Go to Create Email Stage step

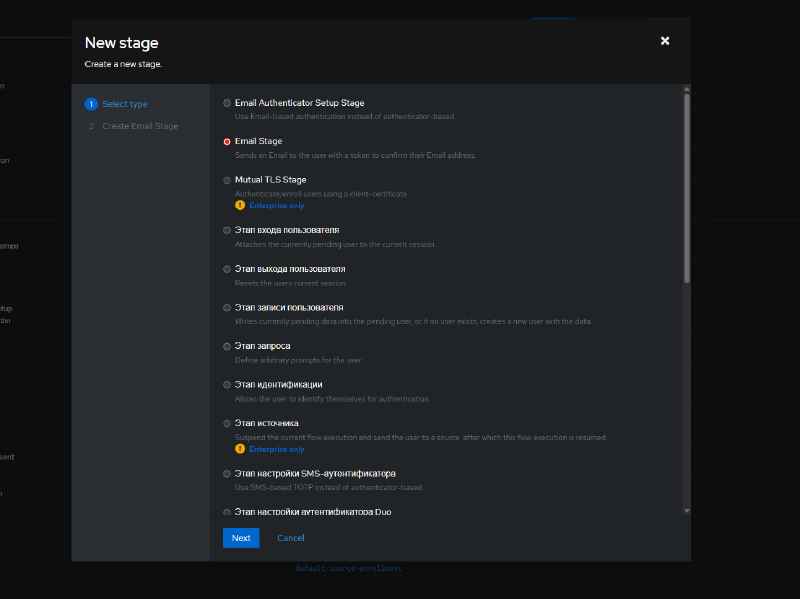point(140,126)
